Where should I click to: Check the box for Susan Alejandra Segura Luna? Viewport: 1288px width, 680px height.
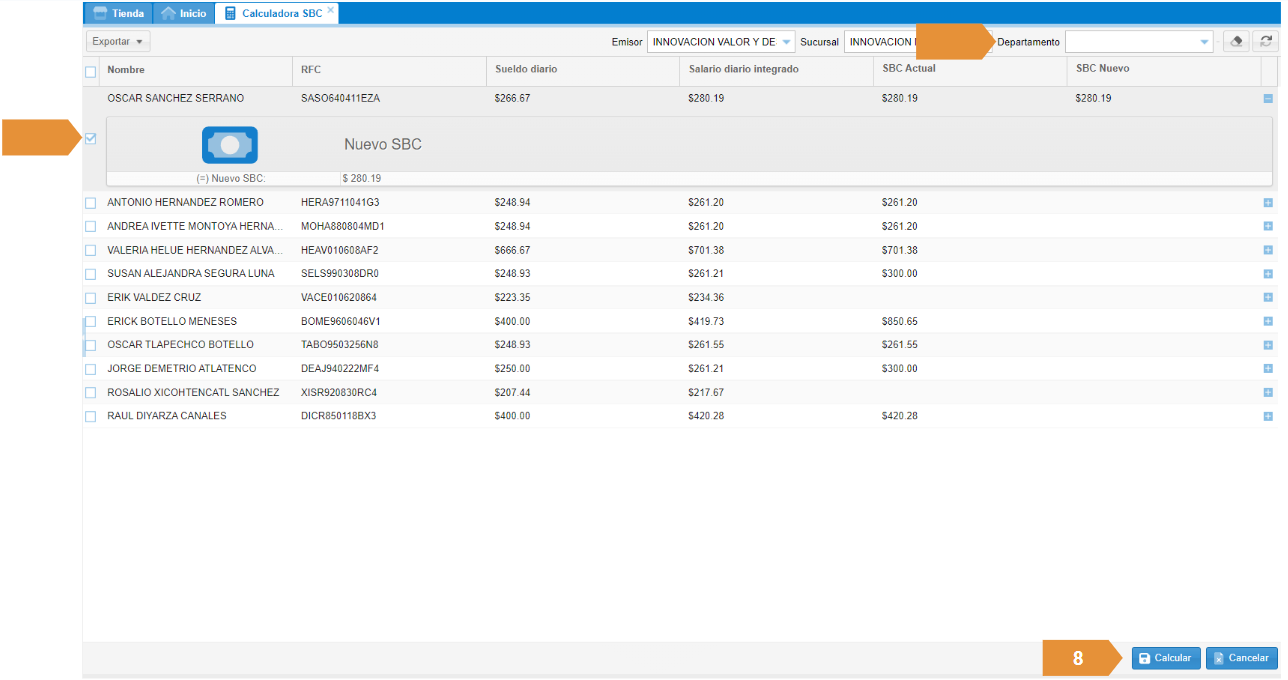[91, 274]
